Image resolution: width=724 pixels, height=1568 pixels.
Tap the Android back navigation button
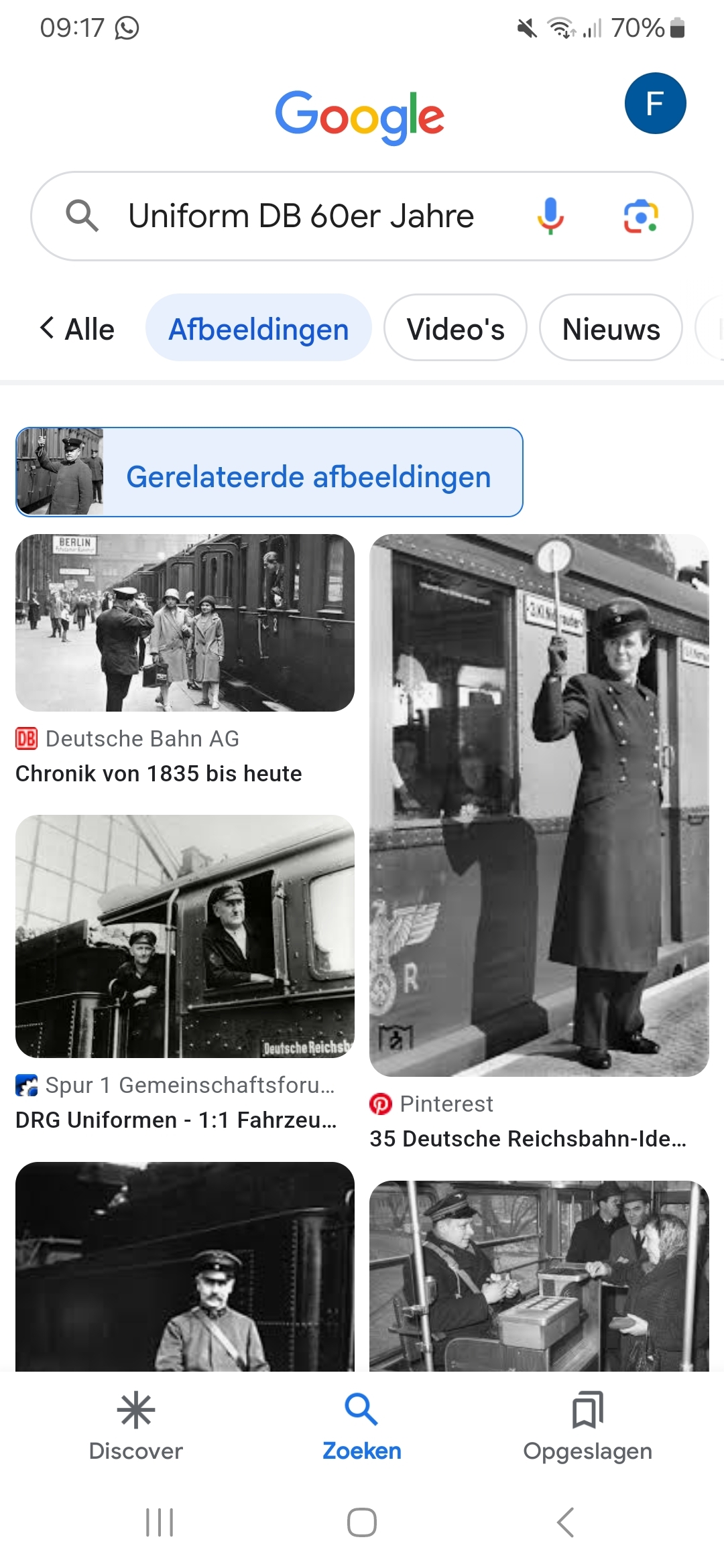click(x=565, y=1522)
